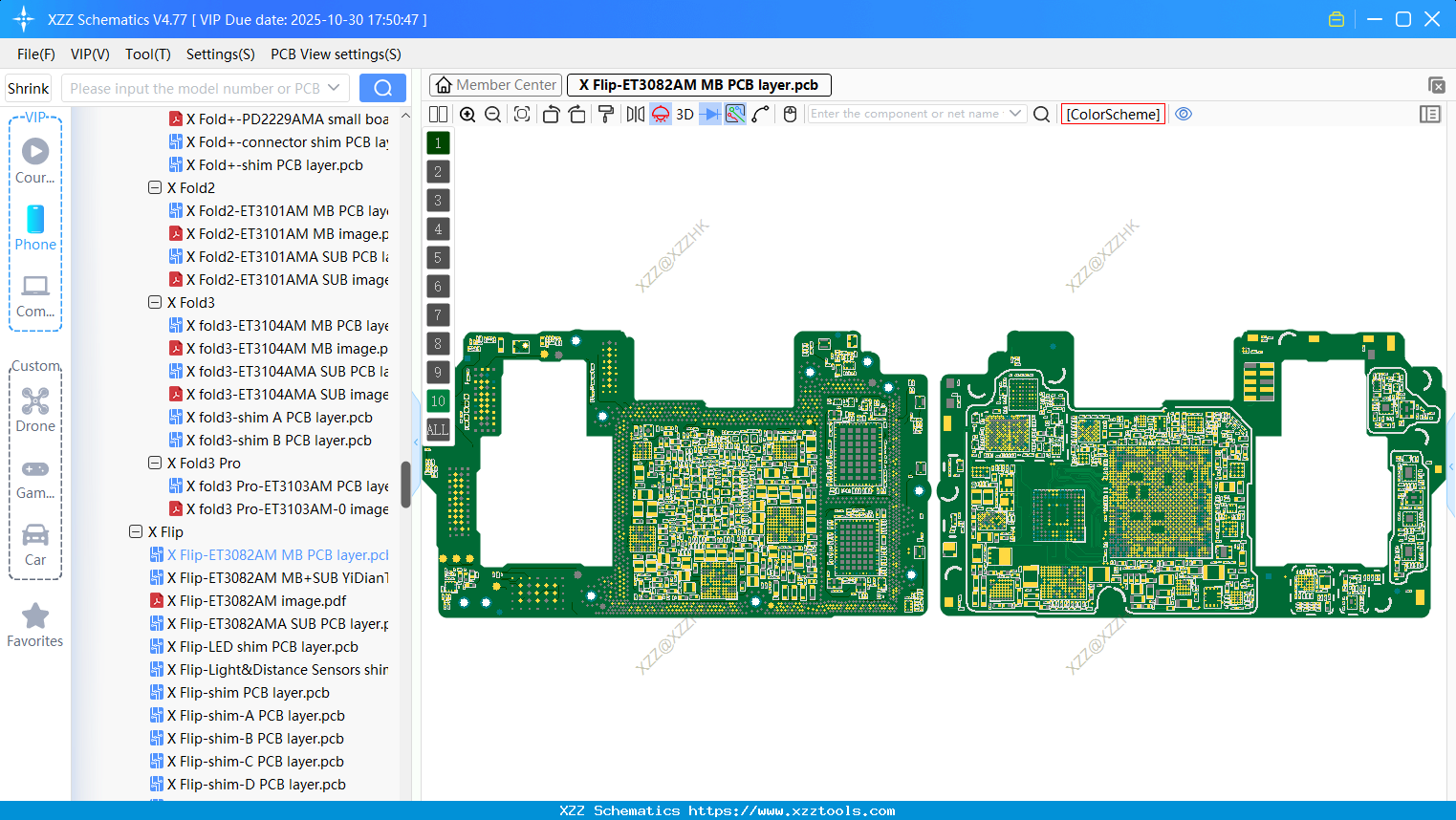This screenshot has width=1456, height=820.
Task: Open the ColorScheme settings
Action: point(1112,114)
